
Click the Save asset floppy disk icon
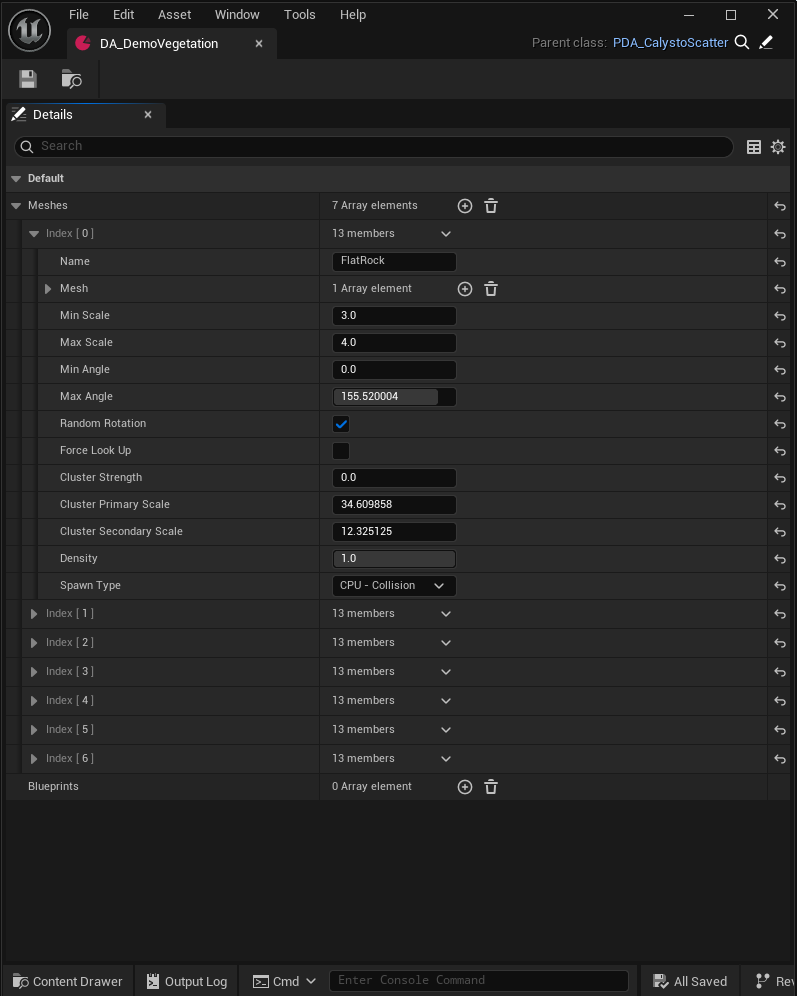click(x=28, y=79)
